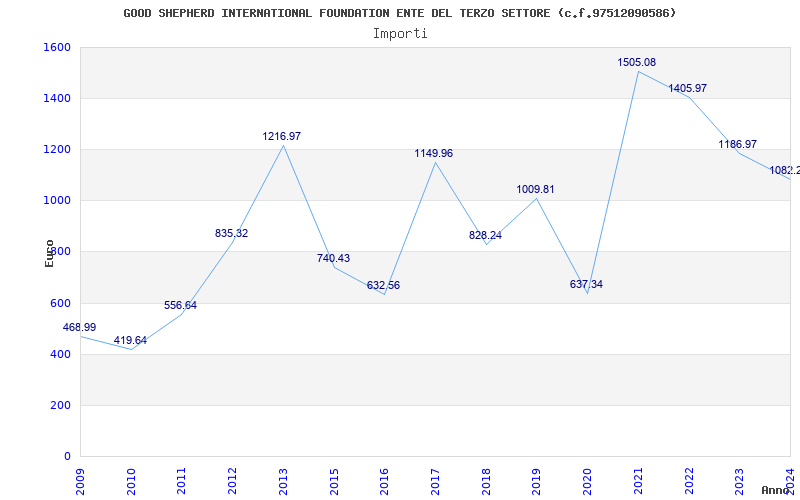
Task: Click the 2012 year axis label
Action: click(x=232, y=482)
